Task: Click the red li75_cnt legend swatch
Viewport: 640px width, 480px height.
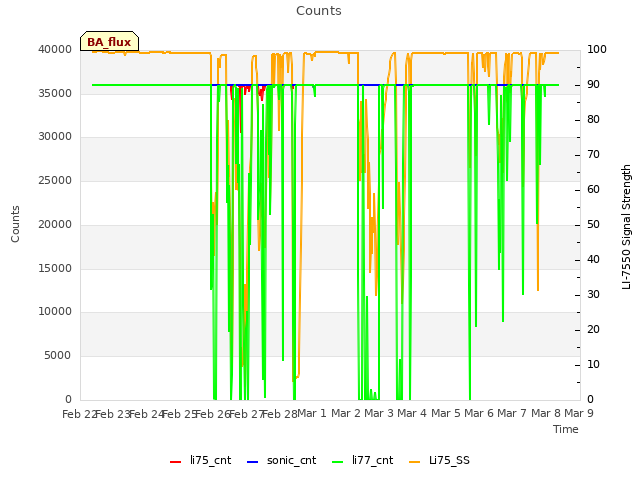Action: pos(176,462)
